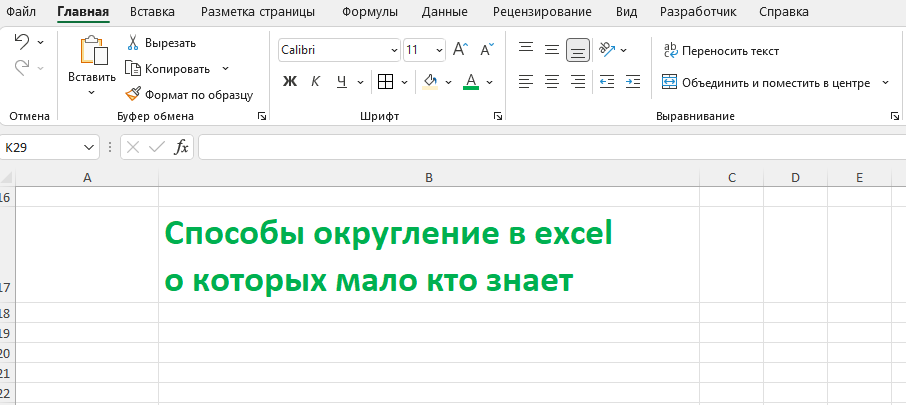Screen dimensions: 906x405
Task: Open the Файл tab
Action: point(21,12)
